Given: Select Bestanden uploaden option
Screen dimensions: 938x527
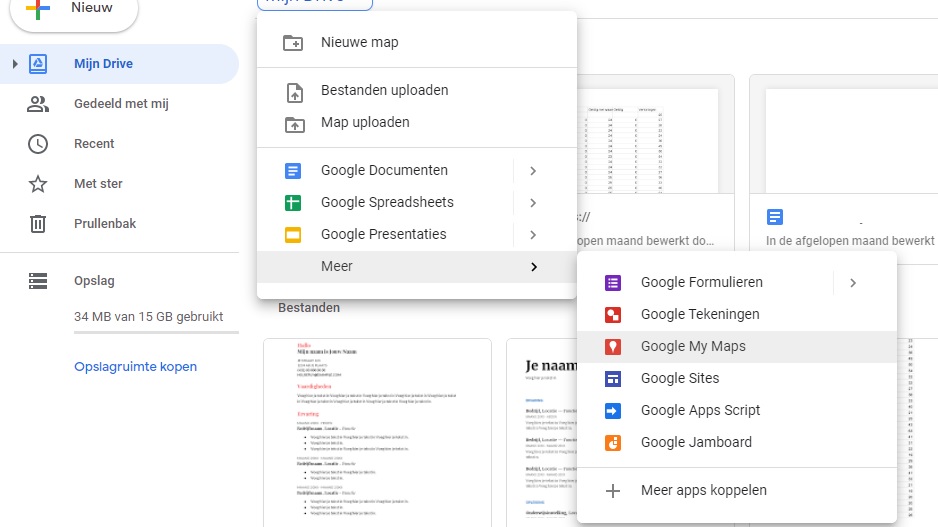Looking at the screenshot, I should pyautogui.click(x=384, y=90).
